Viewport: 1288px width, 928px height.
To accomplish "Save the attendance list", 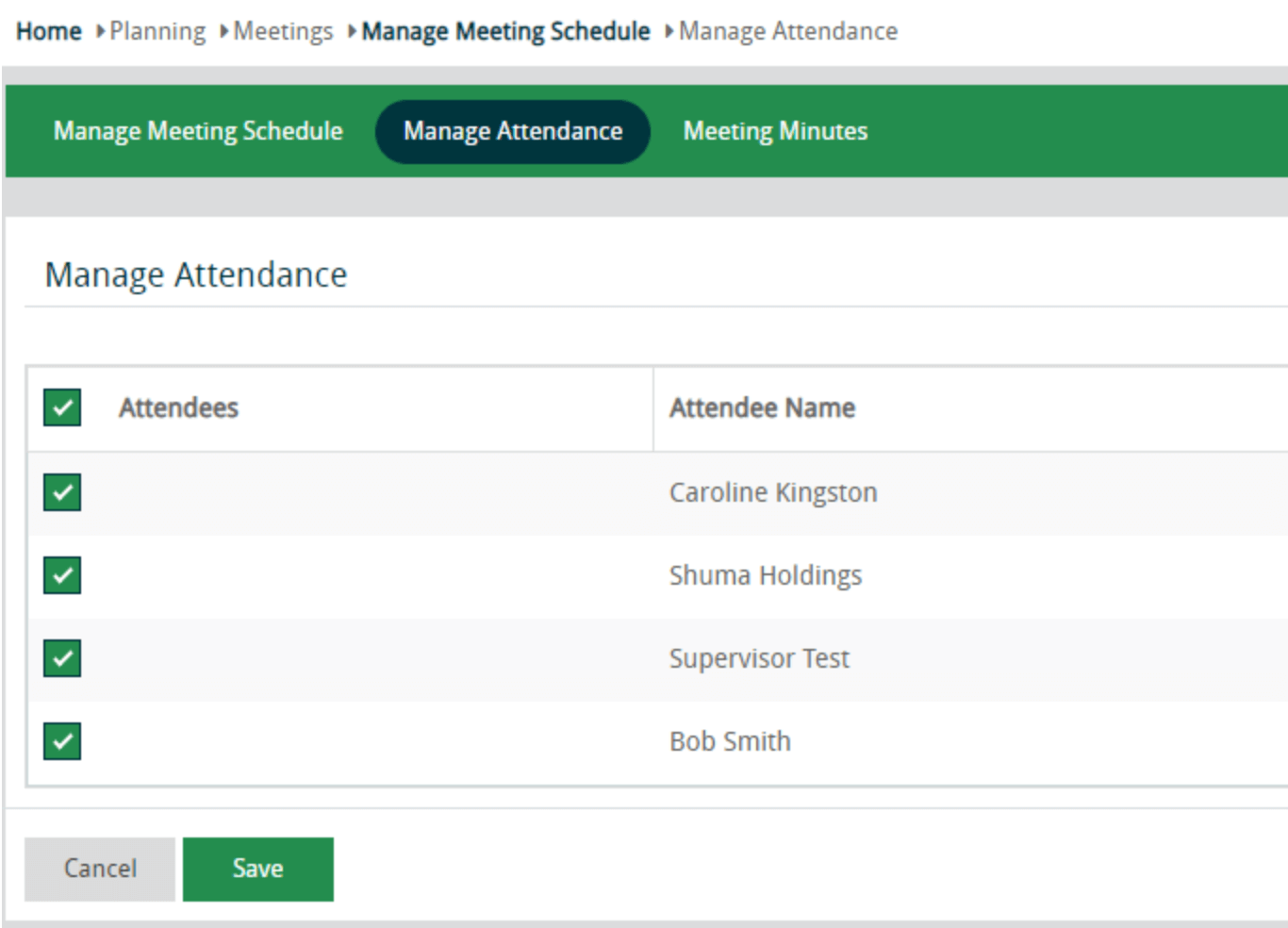I will pos(257,869).
